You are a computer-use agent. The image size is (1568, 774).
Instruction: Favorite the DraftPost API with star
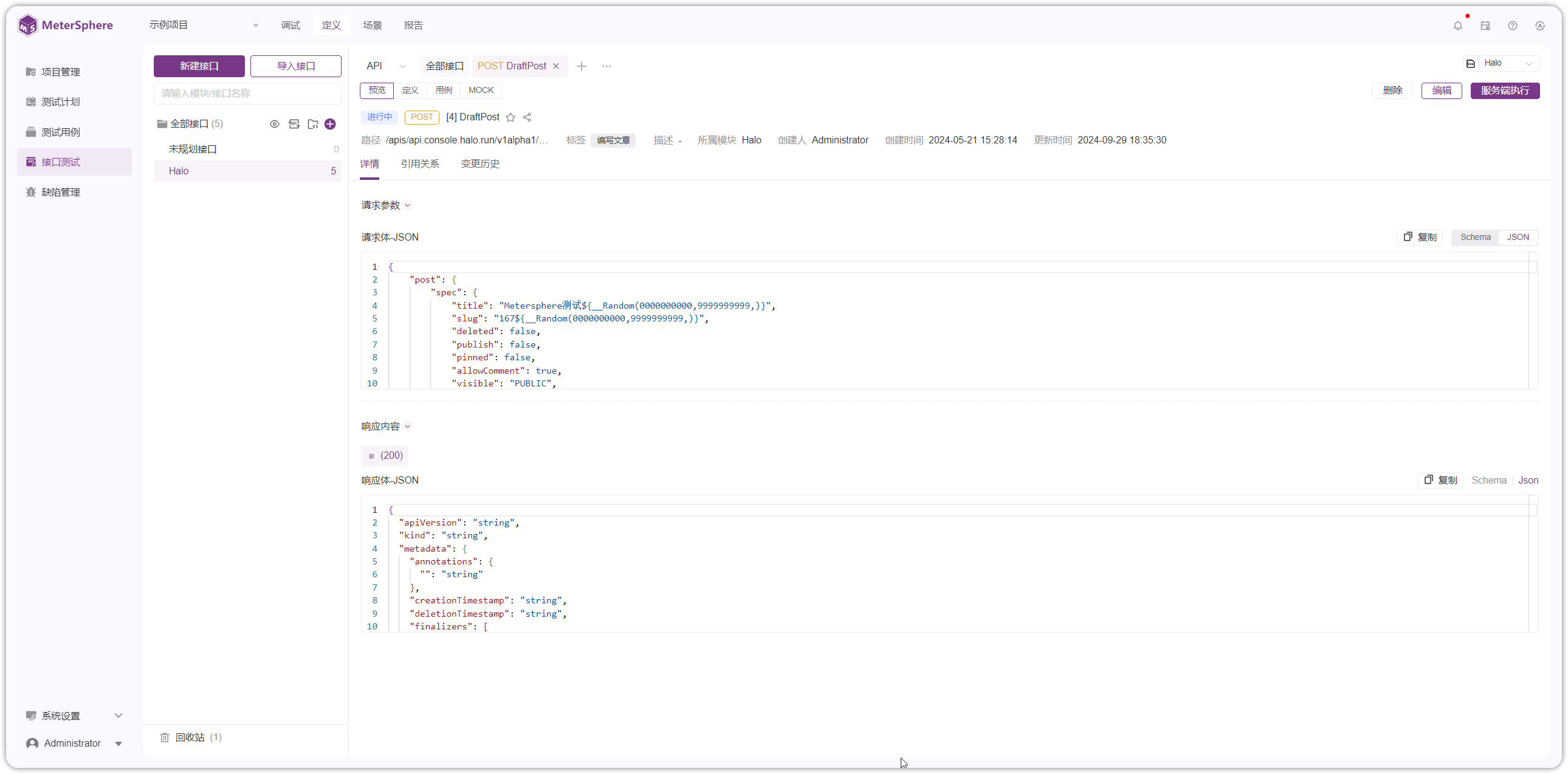511,117
